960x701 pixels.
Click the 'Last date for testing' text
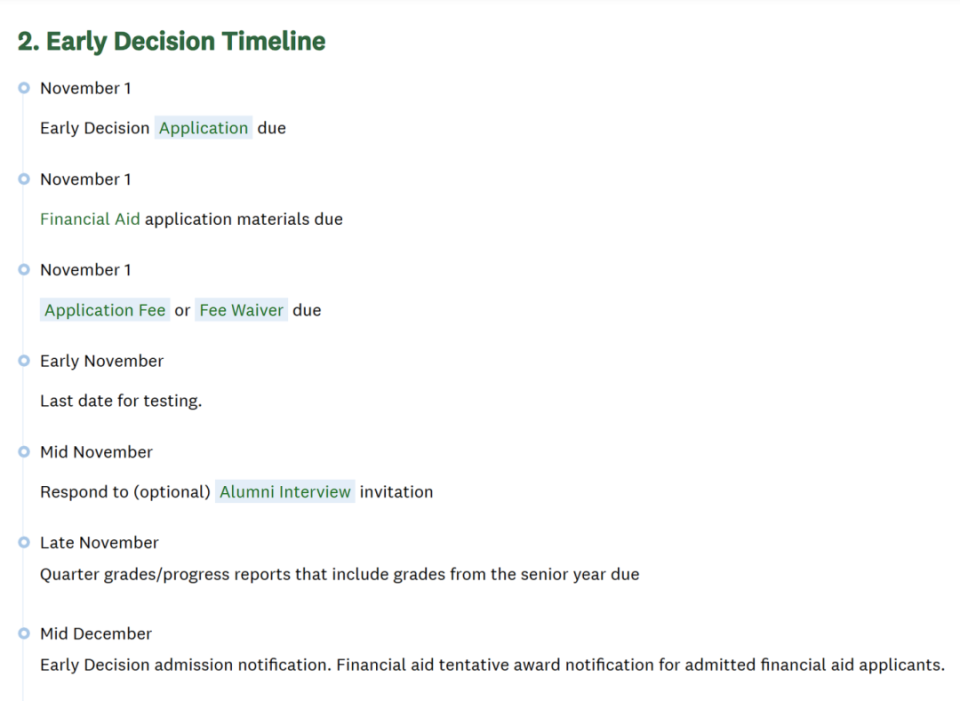pos(121,401)
